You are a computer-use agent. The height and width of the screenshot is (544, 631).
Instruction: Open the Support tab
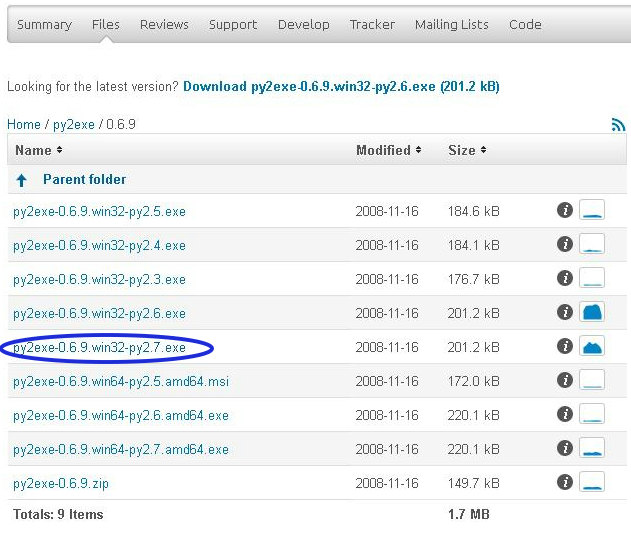[233, 25]
